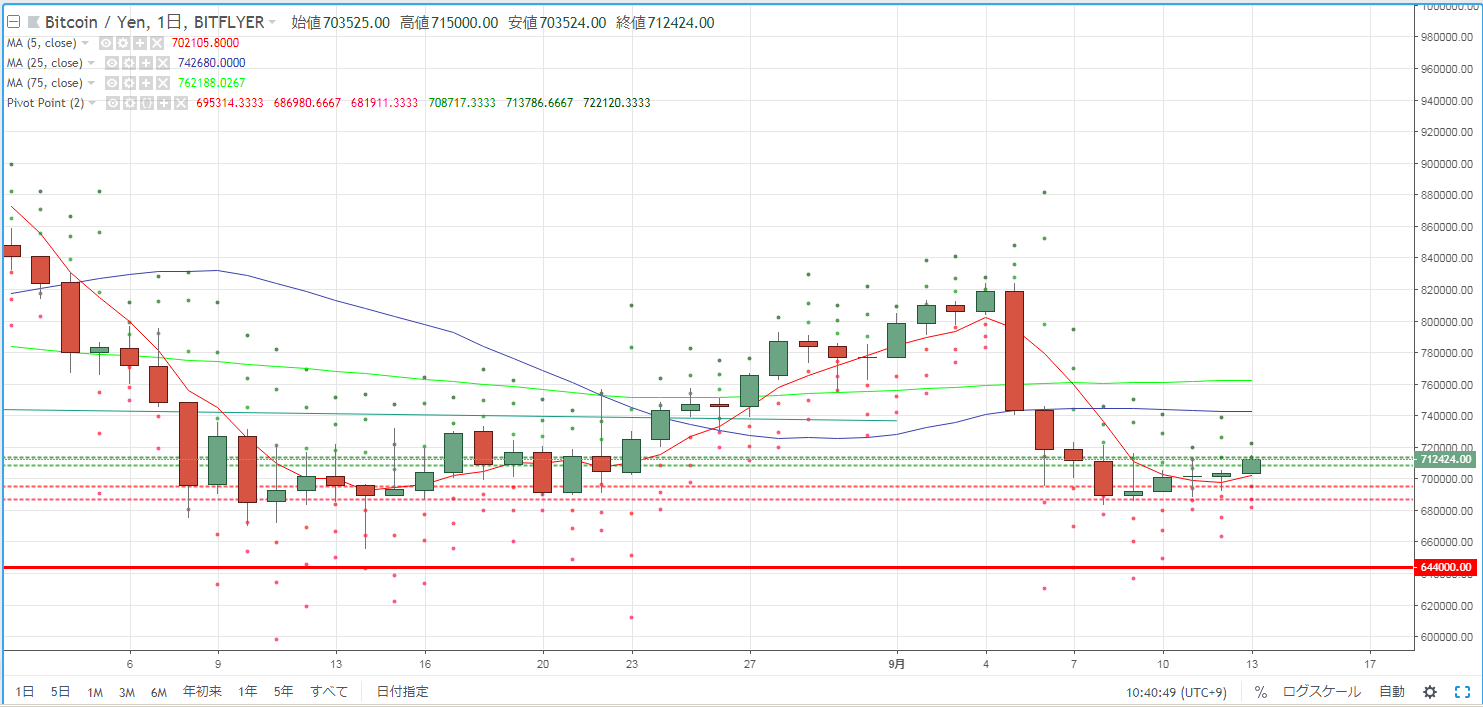This screenshot has width=1483, height=707.
Task: Toggle Pivot Point visibility eye icon
Action: [x=113, y=103]
